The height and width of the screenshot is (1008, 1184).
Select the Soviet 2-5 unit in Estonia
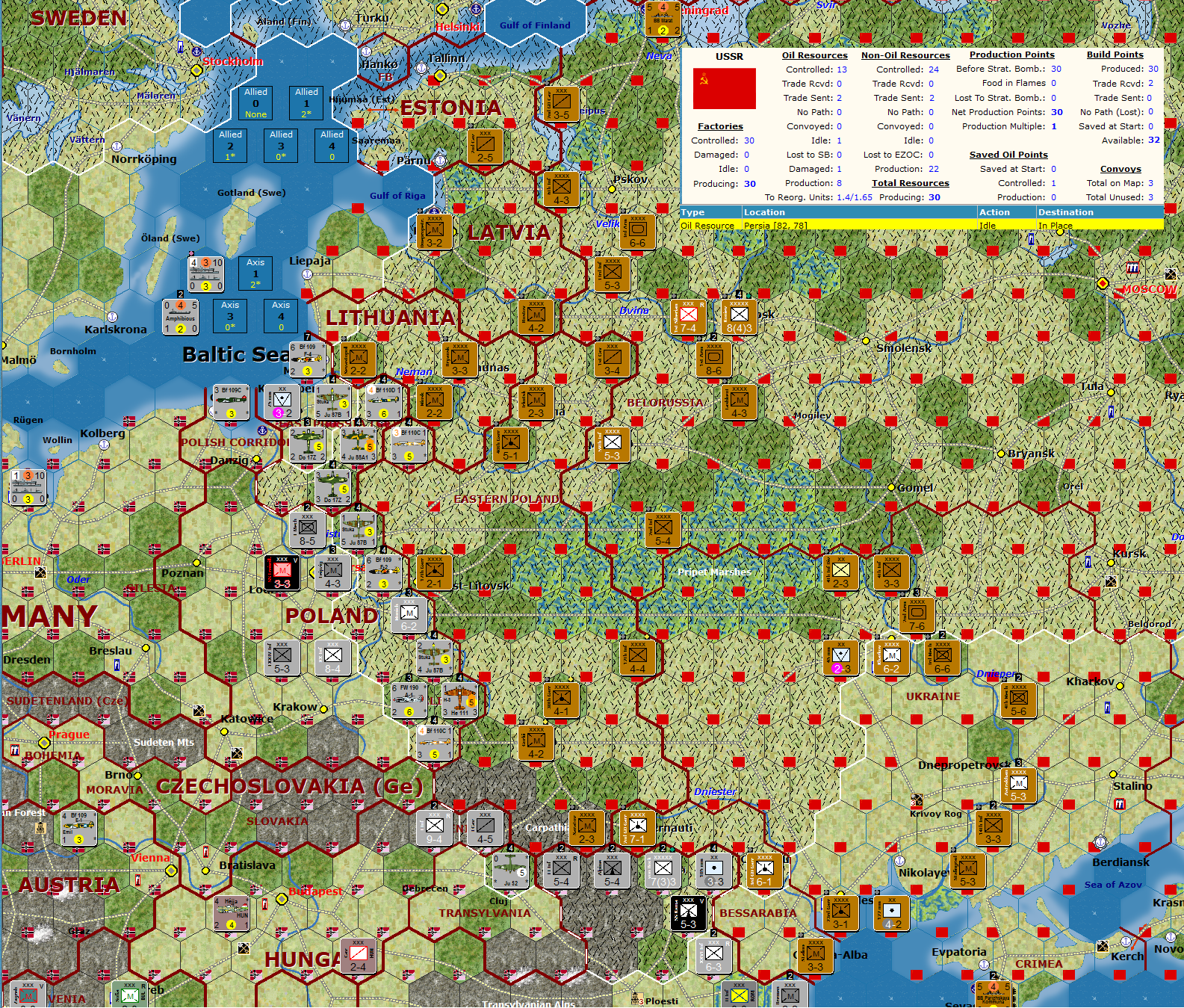click(486, 146)
